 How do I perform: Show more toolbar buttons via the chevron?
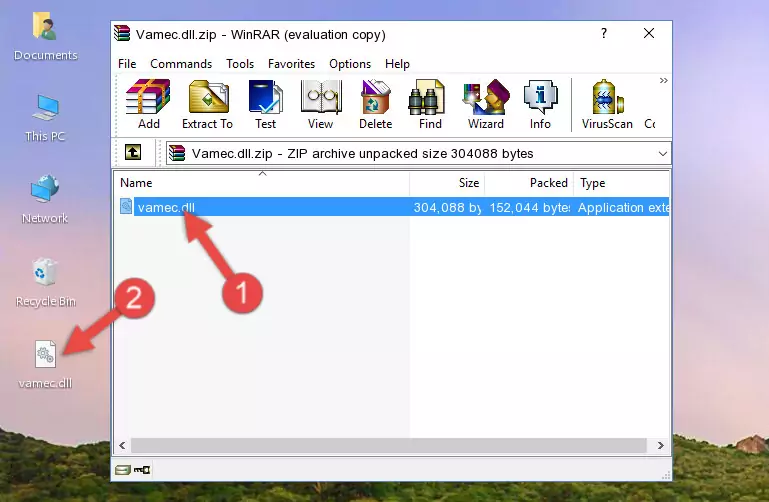click(x=664, y=80)
